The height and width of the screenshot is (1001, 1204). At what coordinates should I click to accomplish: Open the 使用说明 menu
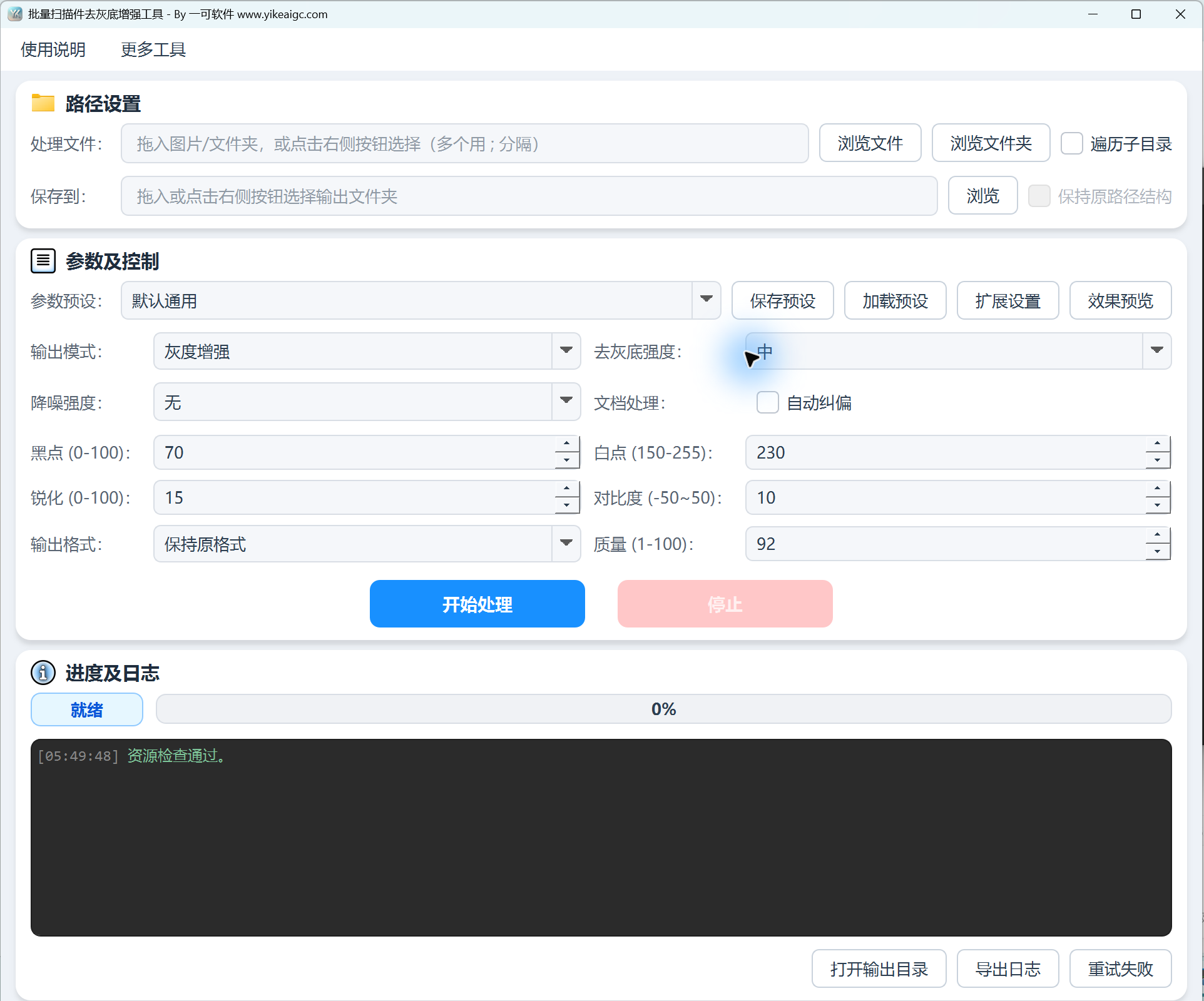tap(53, 49)
